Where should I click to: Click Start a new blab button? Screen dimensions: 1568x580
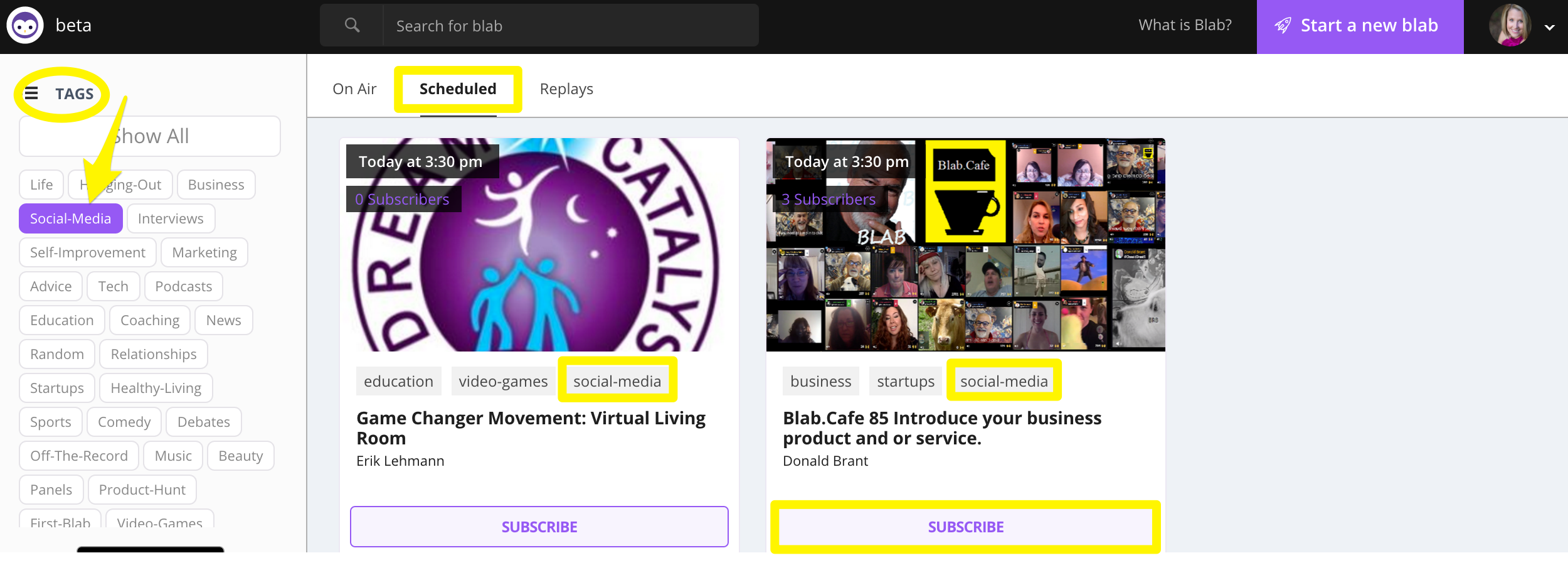tap(1360, 26)
